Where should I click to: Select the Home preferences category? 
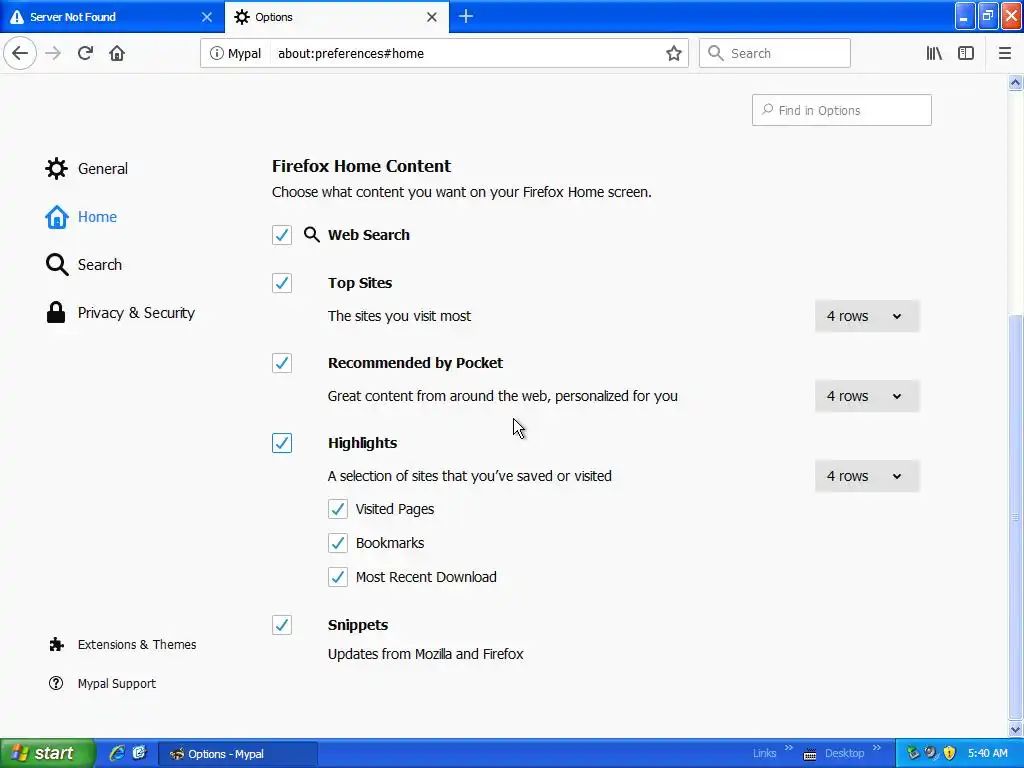[97, 217]
